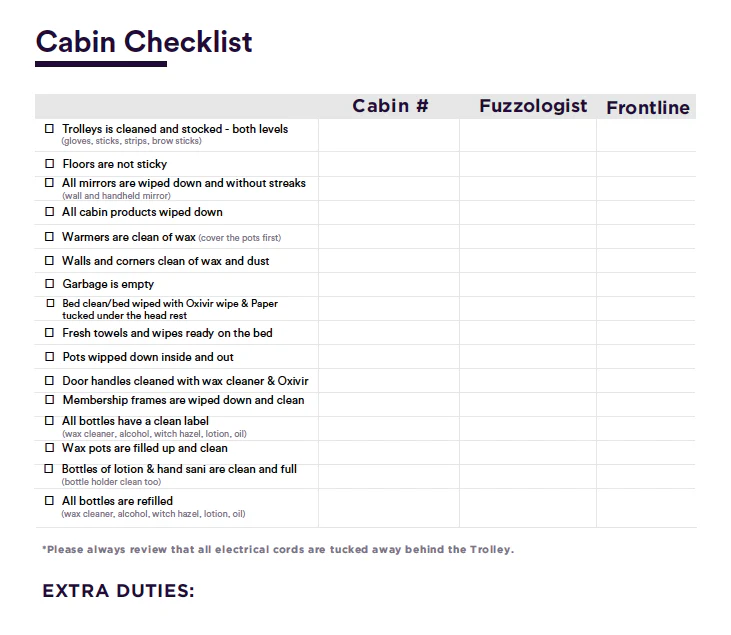Click the 'Fuzzologist' column header
The height and width of the screenshot is (635, 731).
click(x=533, y=106)
